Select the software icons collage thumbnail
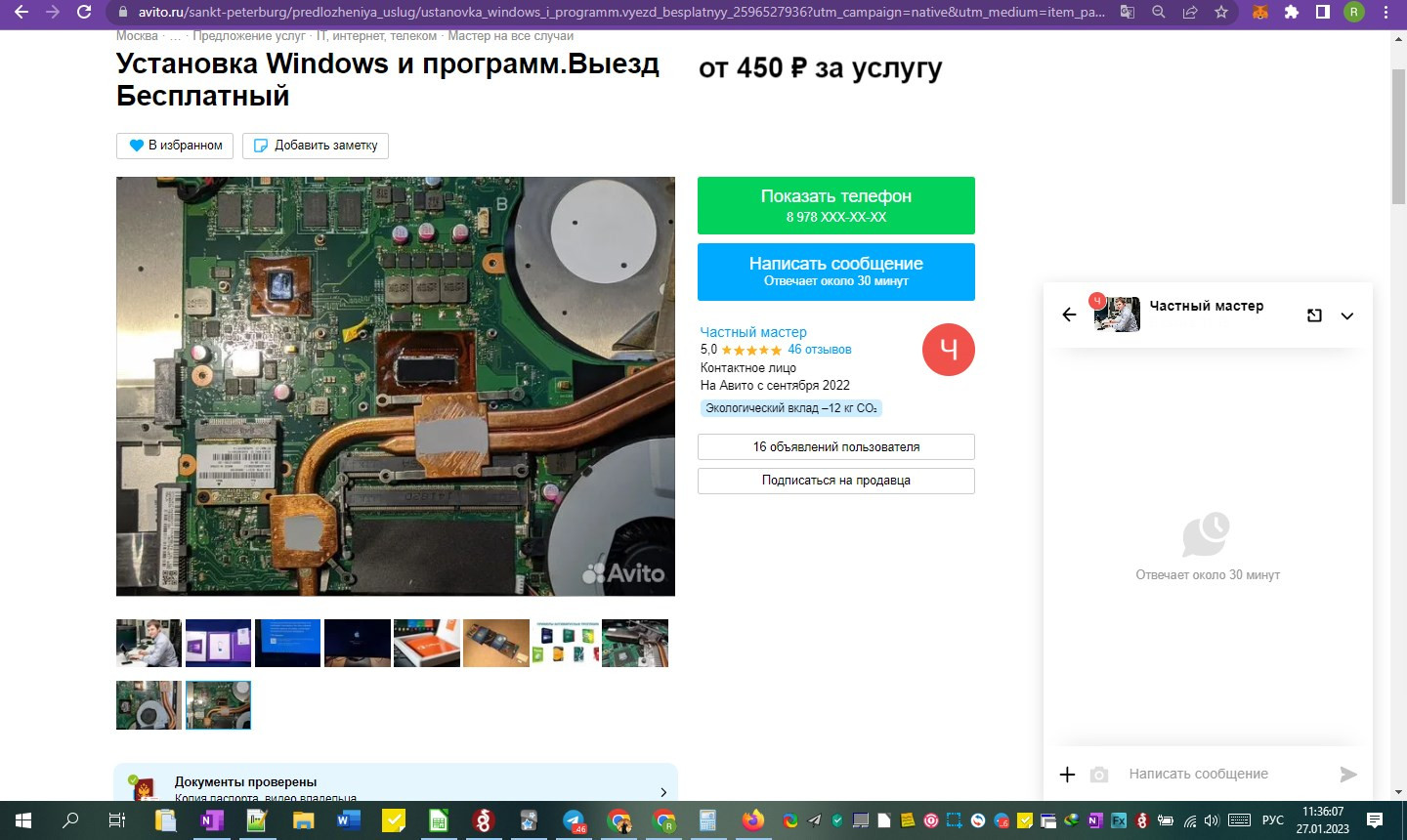This screenshot has height=840, width=1407. coord(566,643)
